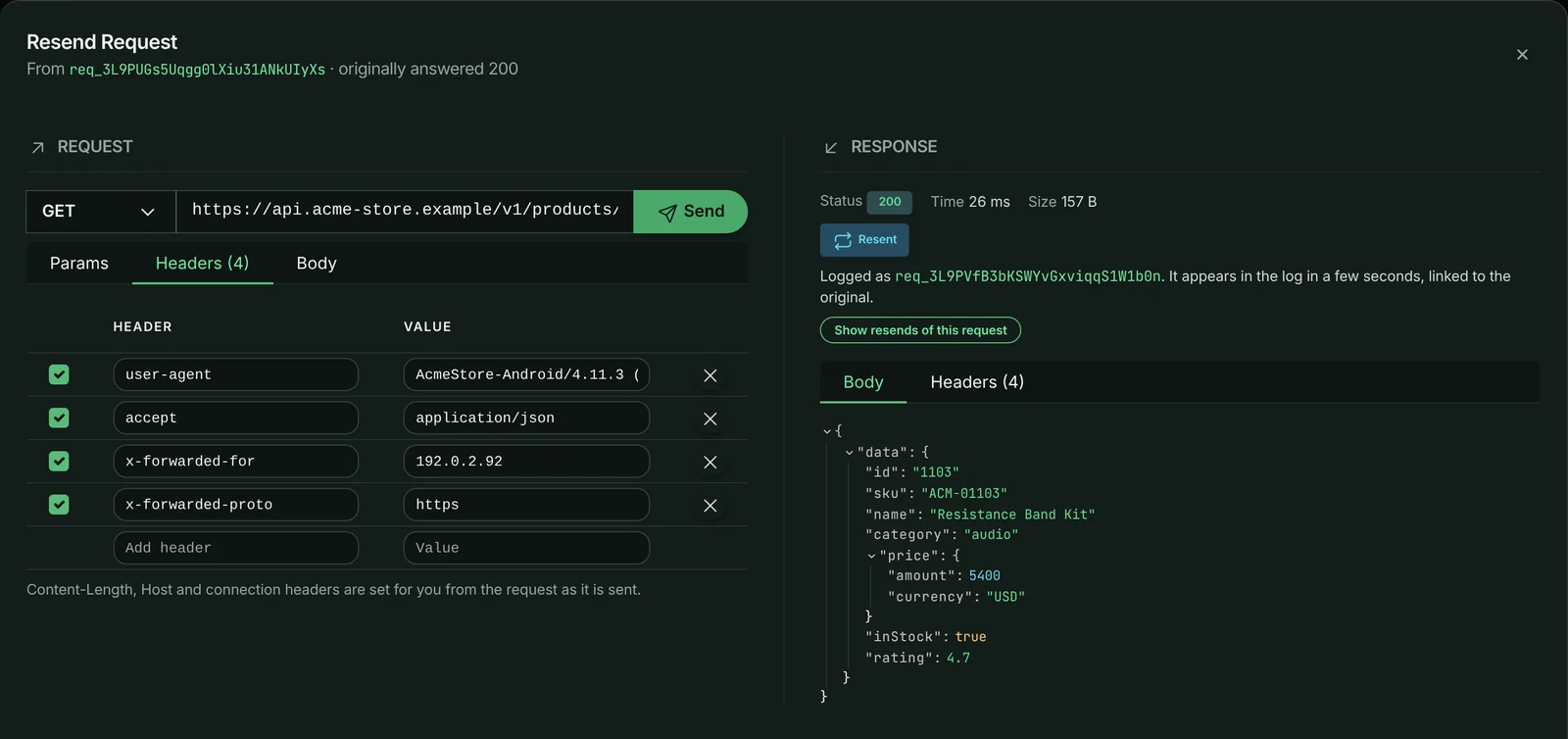Viewport: 1568px width, 739px height.
Task: Open original request ID link in subtitle
Action: click(x=197, y=70)
